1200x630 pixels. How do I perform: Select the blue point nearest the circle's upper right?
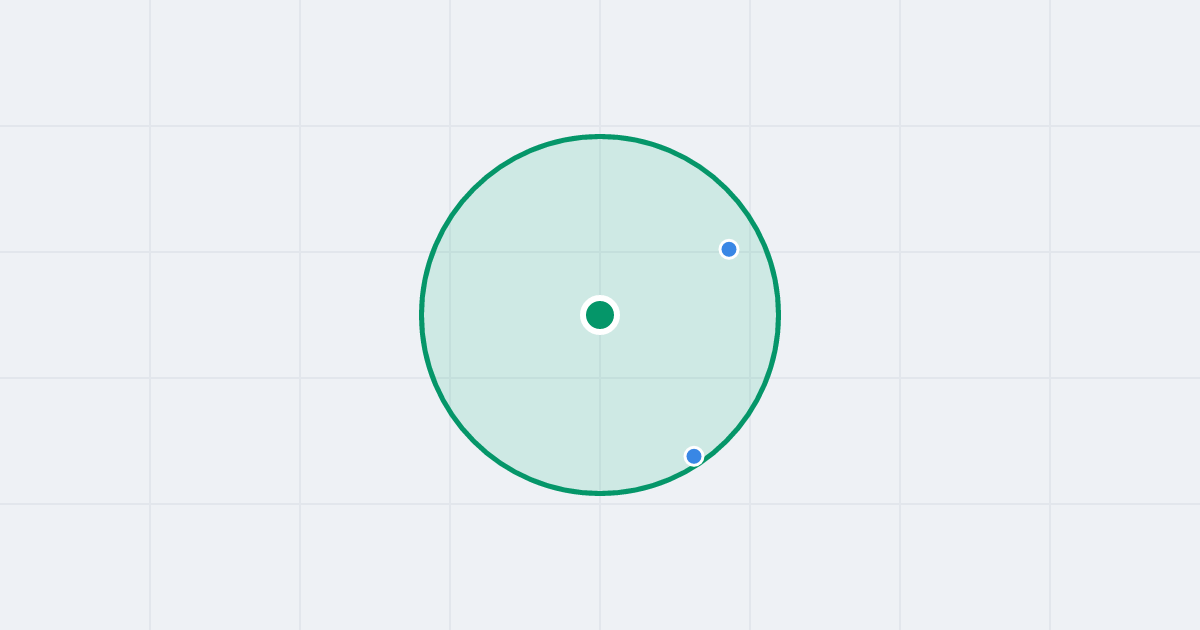click(729, 249)
